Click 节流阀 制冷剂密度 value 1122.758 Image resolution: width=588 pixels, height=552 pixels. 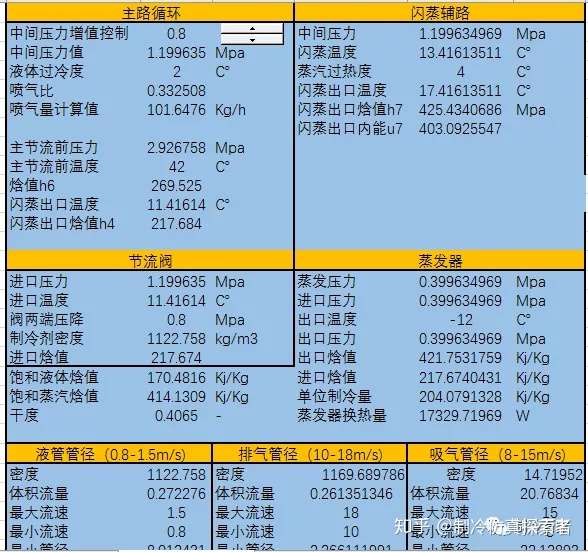point(176,339)
